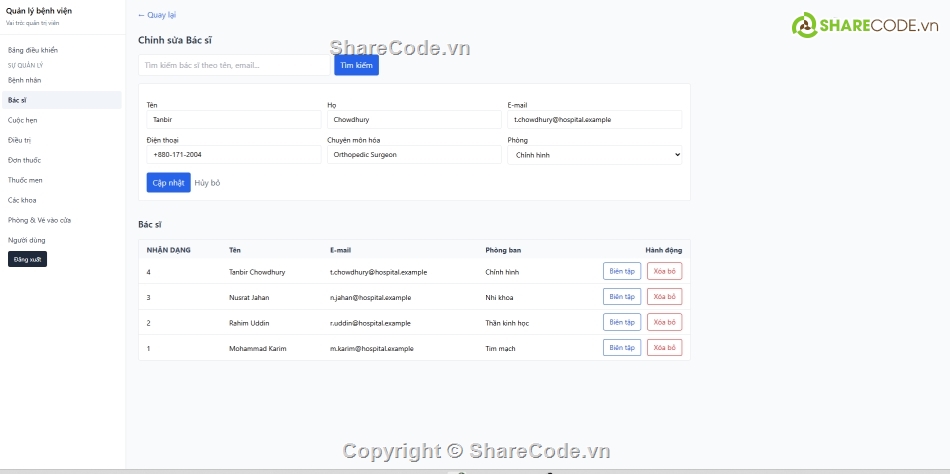Click the Mohammad Karim name cell
This screenshot has height=474, width=950.
coord(257,349)
